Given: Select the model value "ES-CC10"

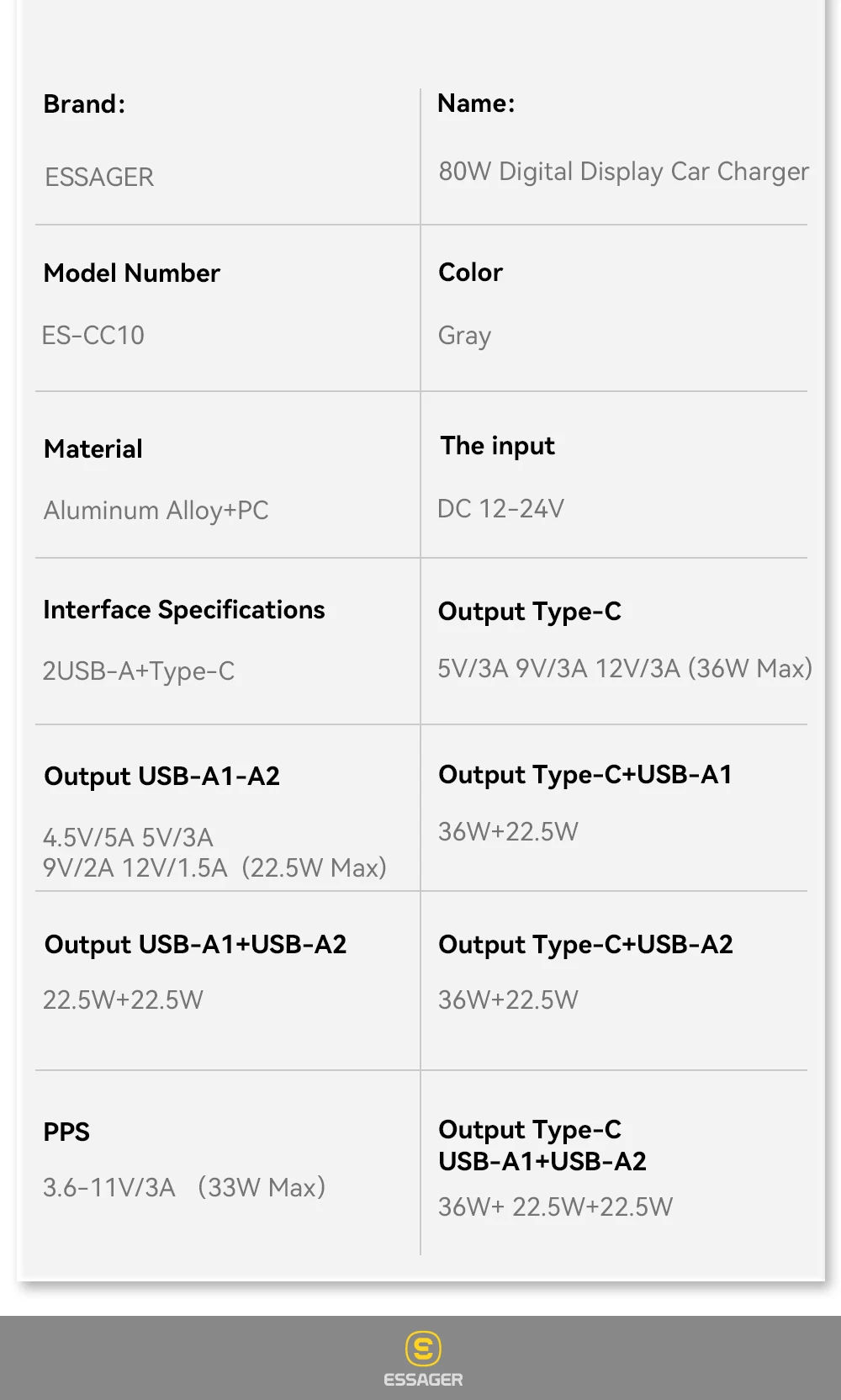Looking at the screenshot, I should (x=93, y=336).
